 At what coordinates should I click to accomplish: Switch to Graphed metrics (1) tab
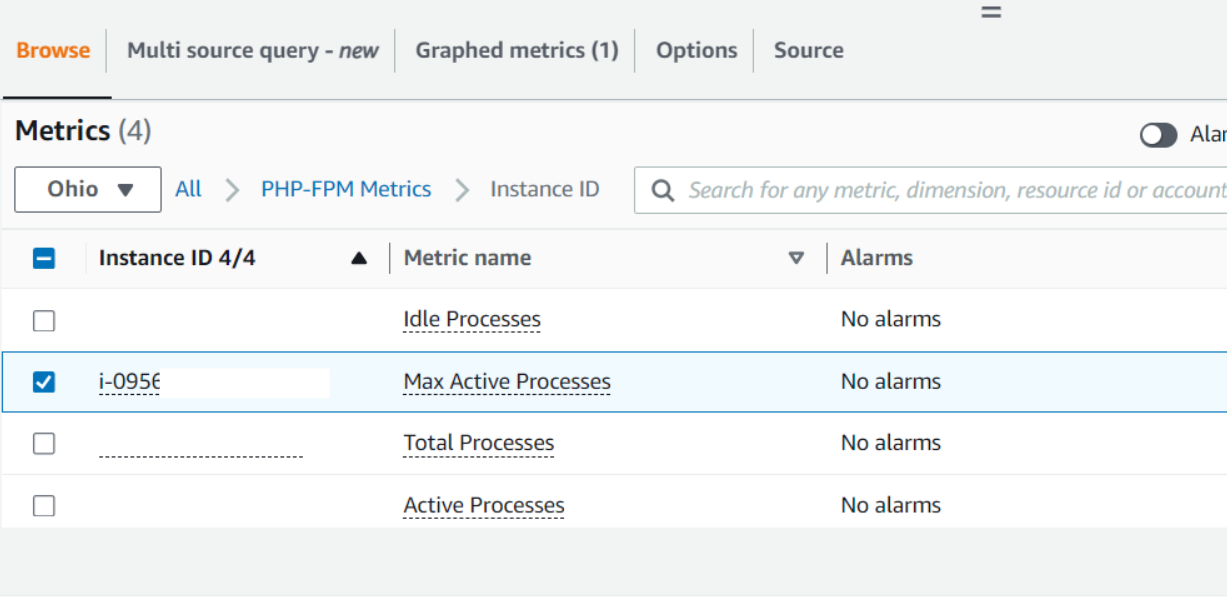(516, 50)
